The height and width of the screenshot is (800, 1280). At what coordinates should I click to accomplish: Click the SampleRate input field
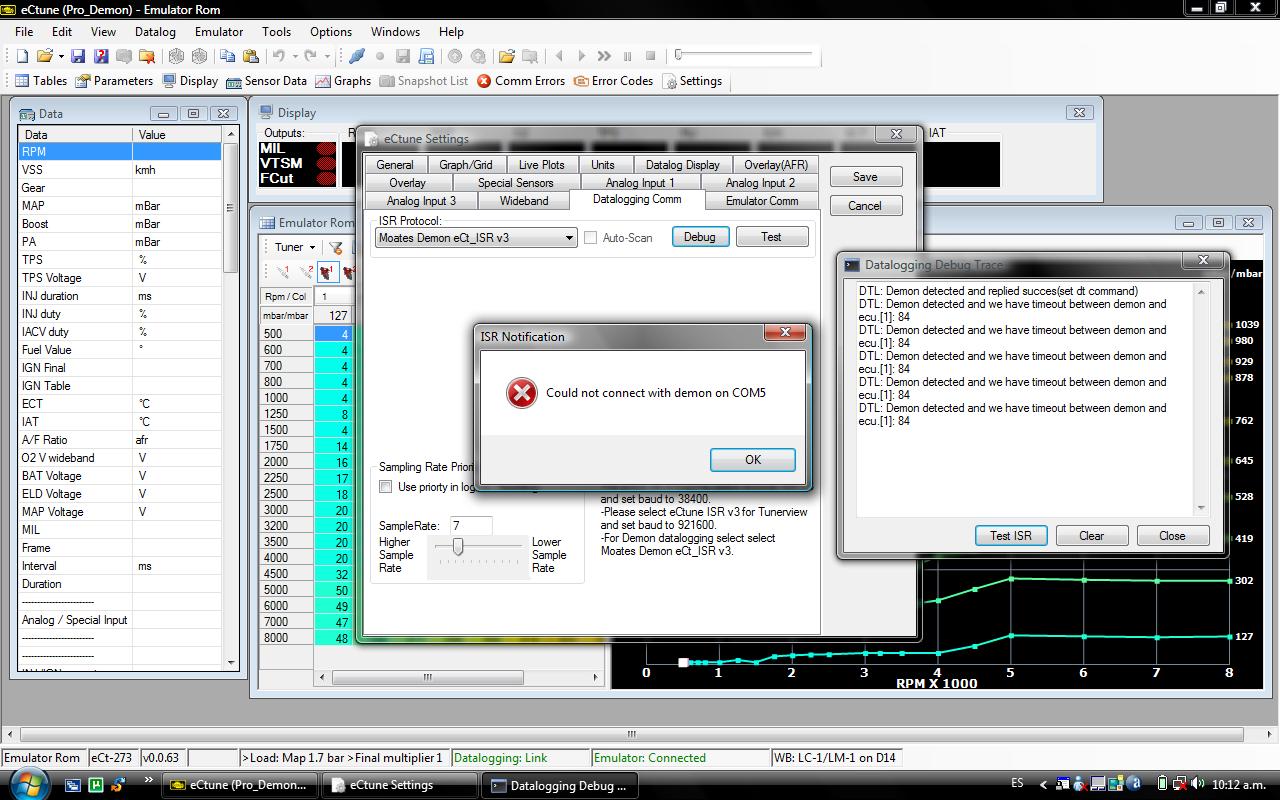pyautogui.click(x=471, y=525)
